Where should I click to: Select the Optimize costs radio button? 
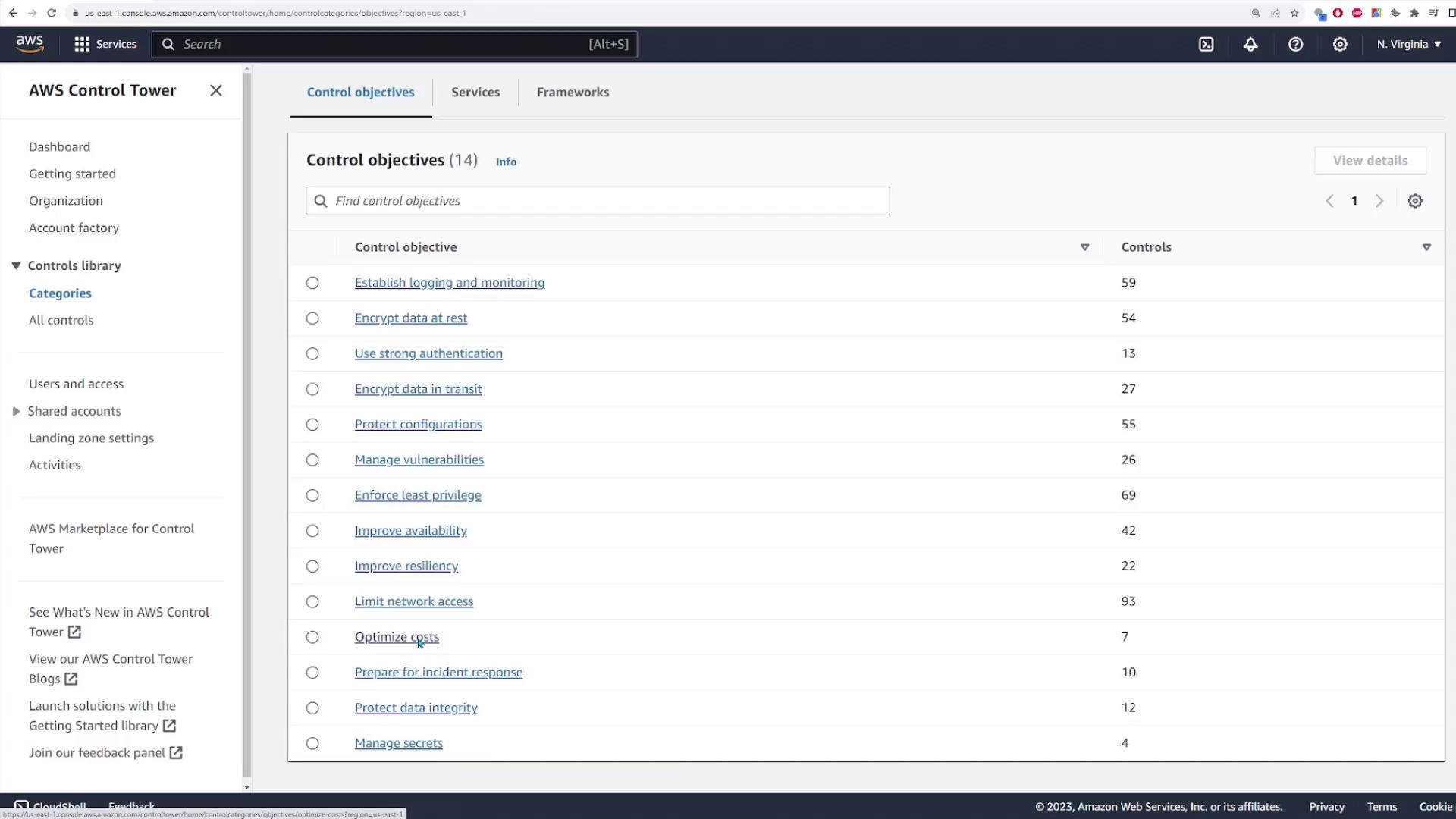(312, 637)
